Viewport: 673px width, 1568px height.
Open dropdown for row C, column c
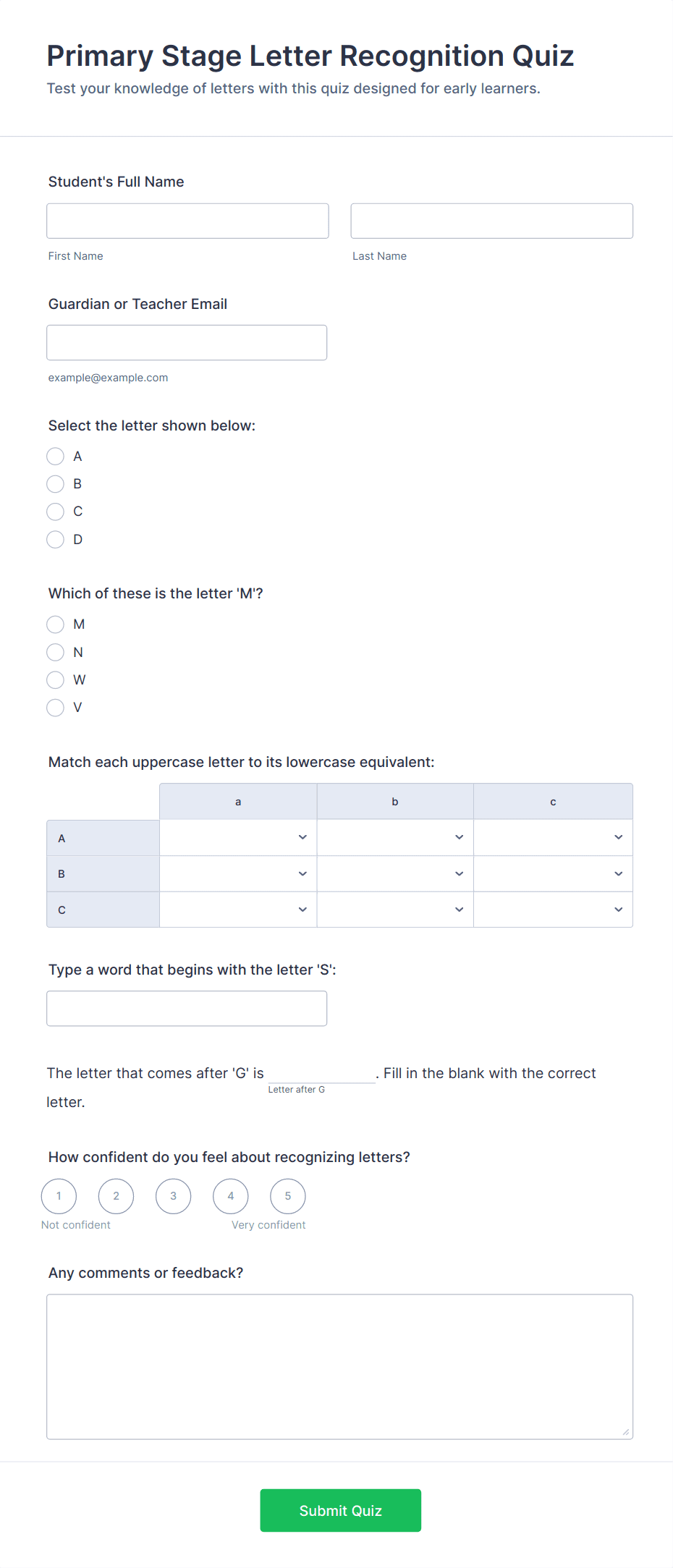point(552,909)
